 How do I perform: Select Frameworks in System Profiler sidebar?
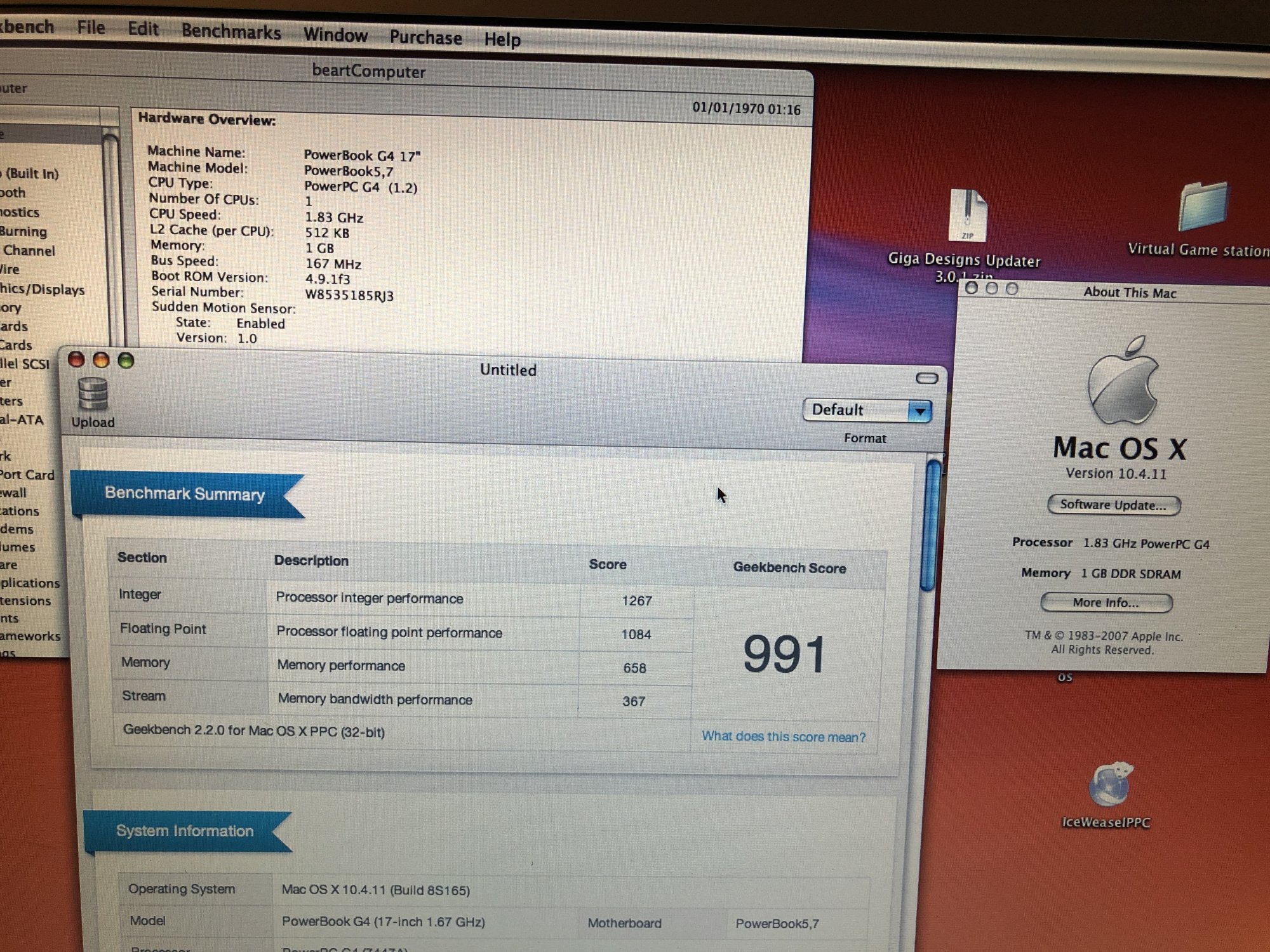click(x=30, y=636)
